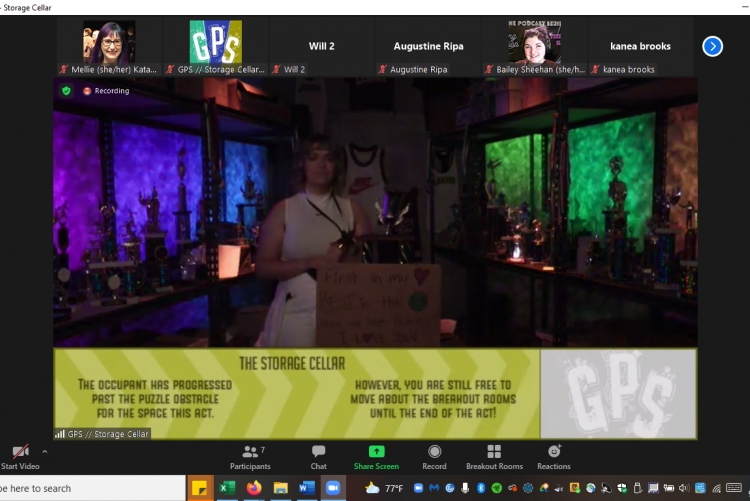Toggle the Record button

coord(434,456)
